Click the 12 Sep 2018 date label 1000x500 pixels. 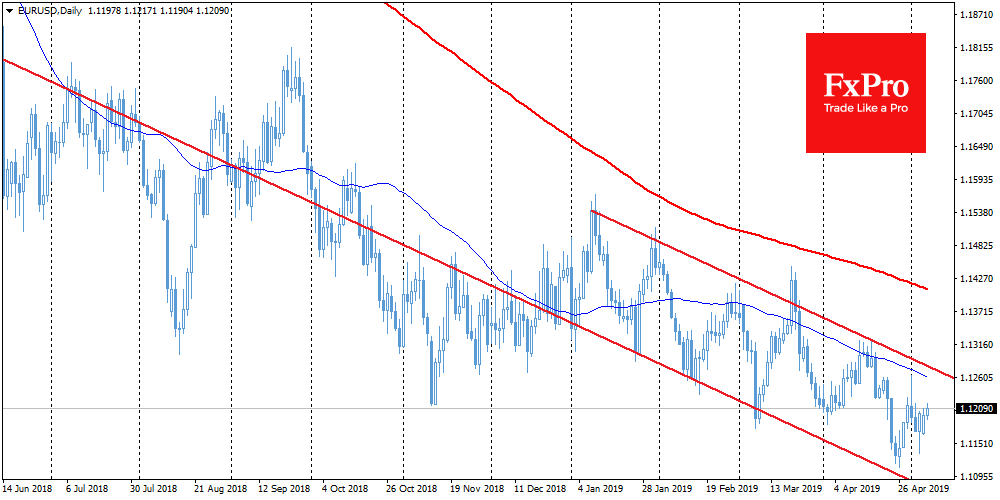pyautogui.click(x=284, y=491)
